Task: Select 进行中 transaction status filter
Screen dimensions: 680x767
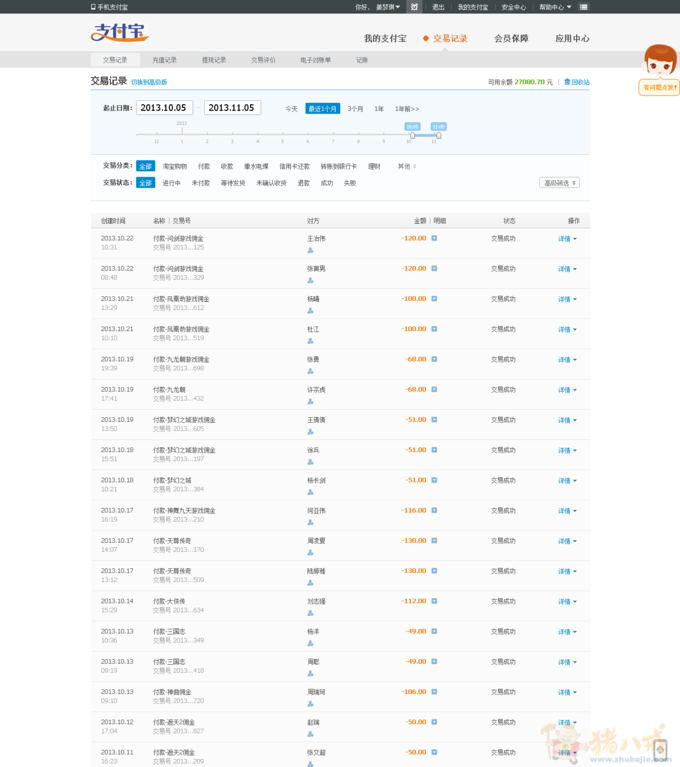Action: 171,183
